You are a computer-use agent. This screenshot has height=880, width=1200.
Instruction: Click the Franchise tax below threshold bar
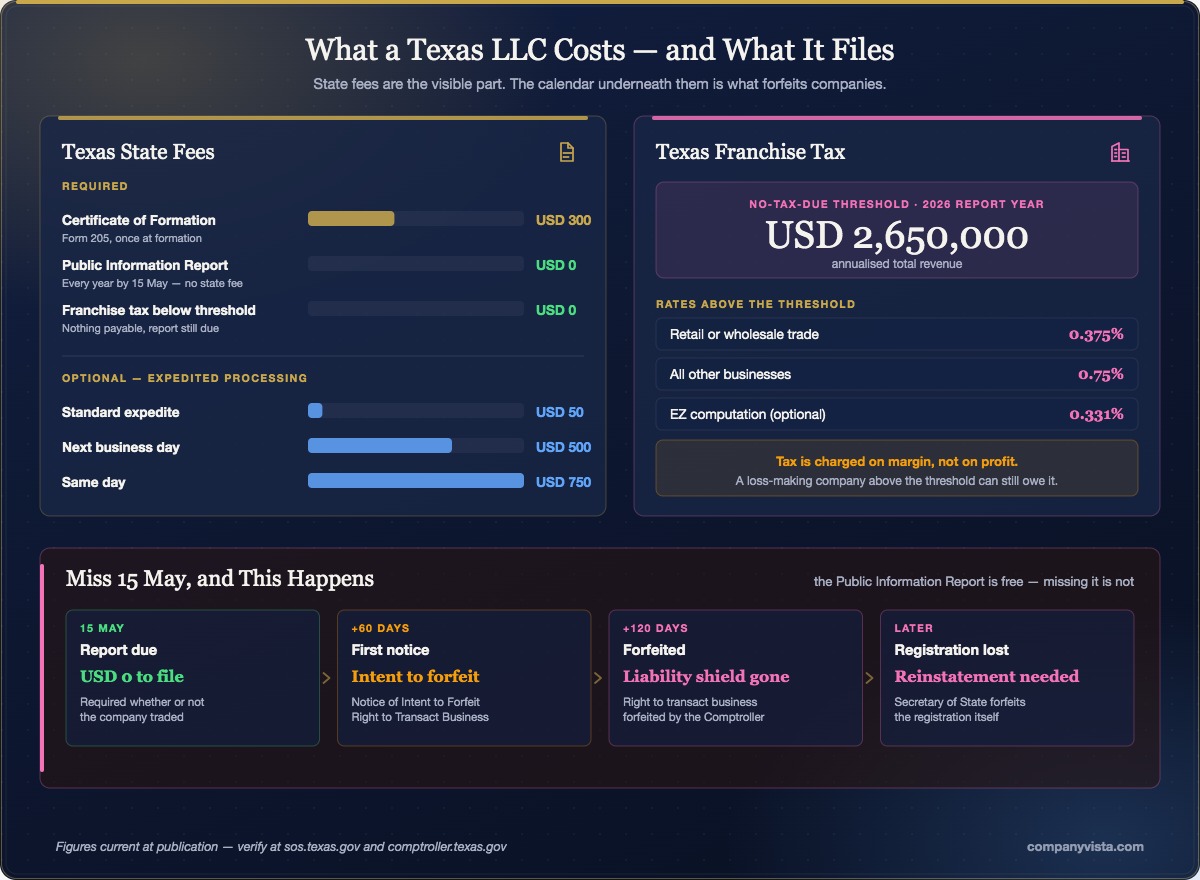(416, 309)
